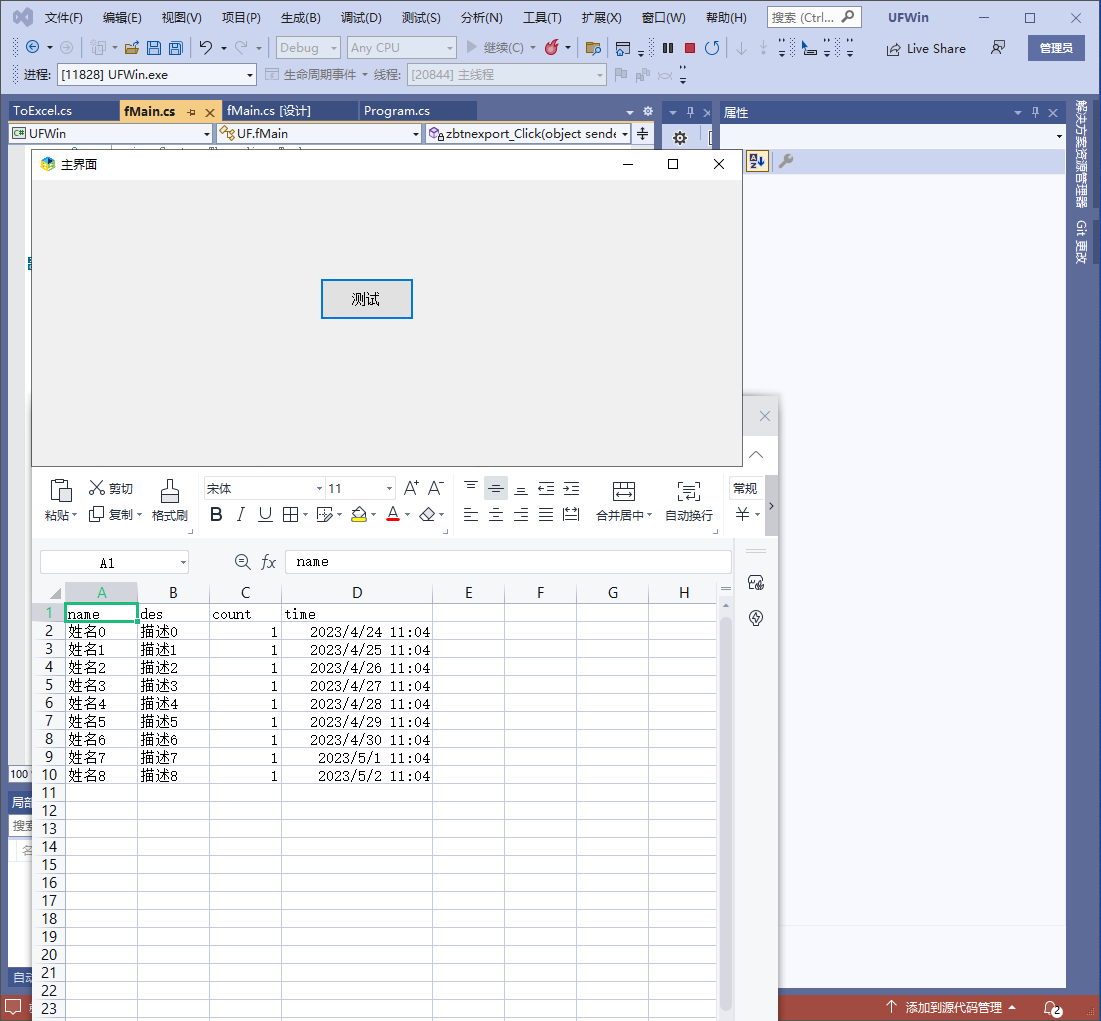
Task: Click the center horizontally icon
Action: point(496,515)
